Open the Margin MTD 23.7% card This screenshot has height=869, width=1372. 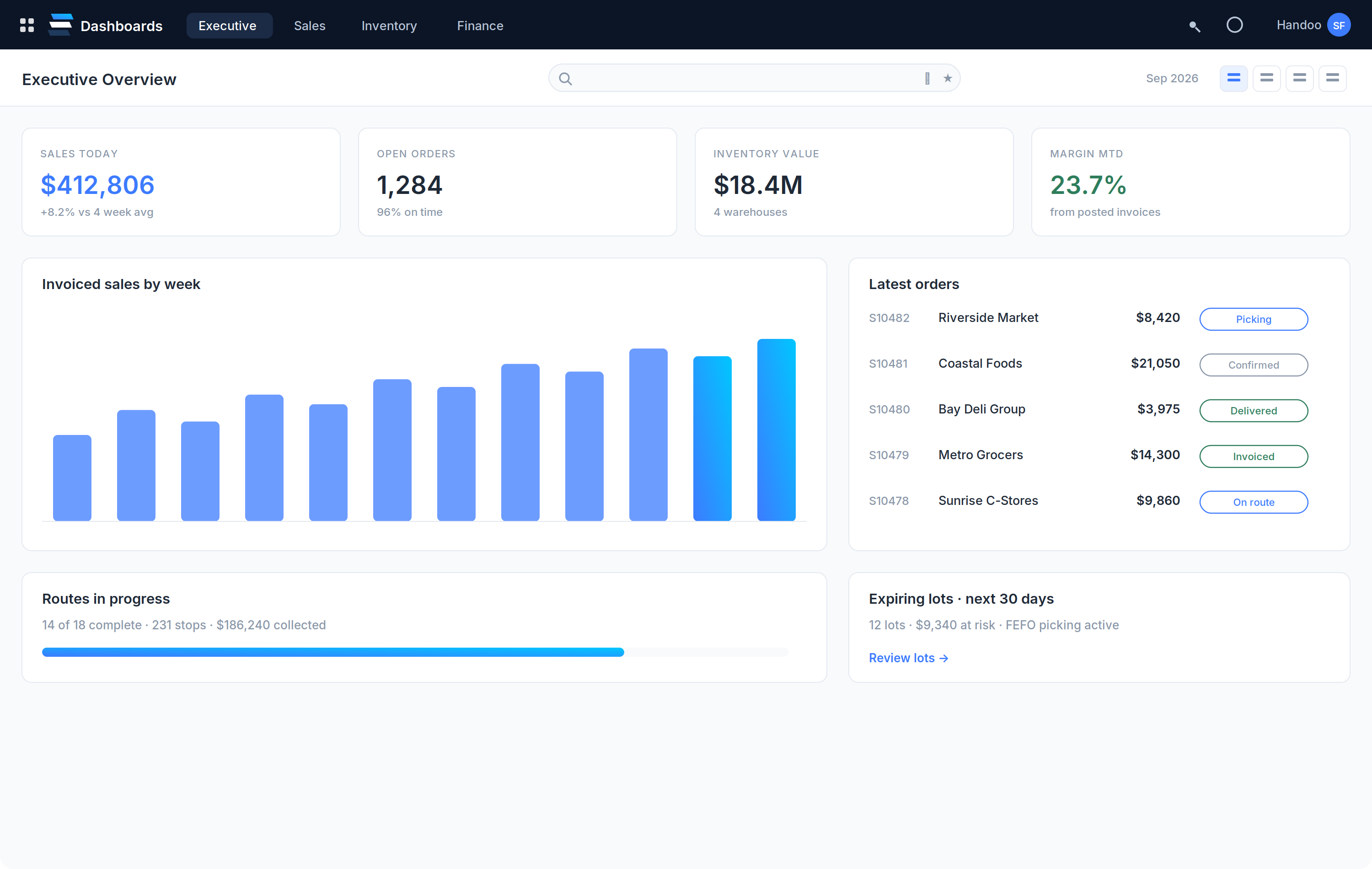point(1191,182)
